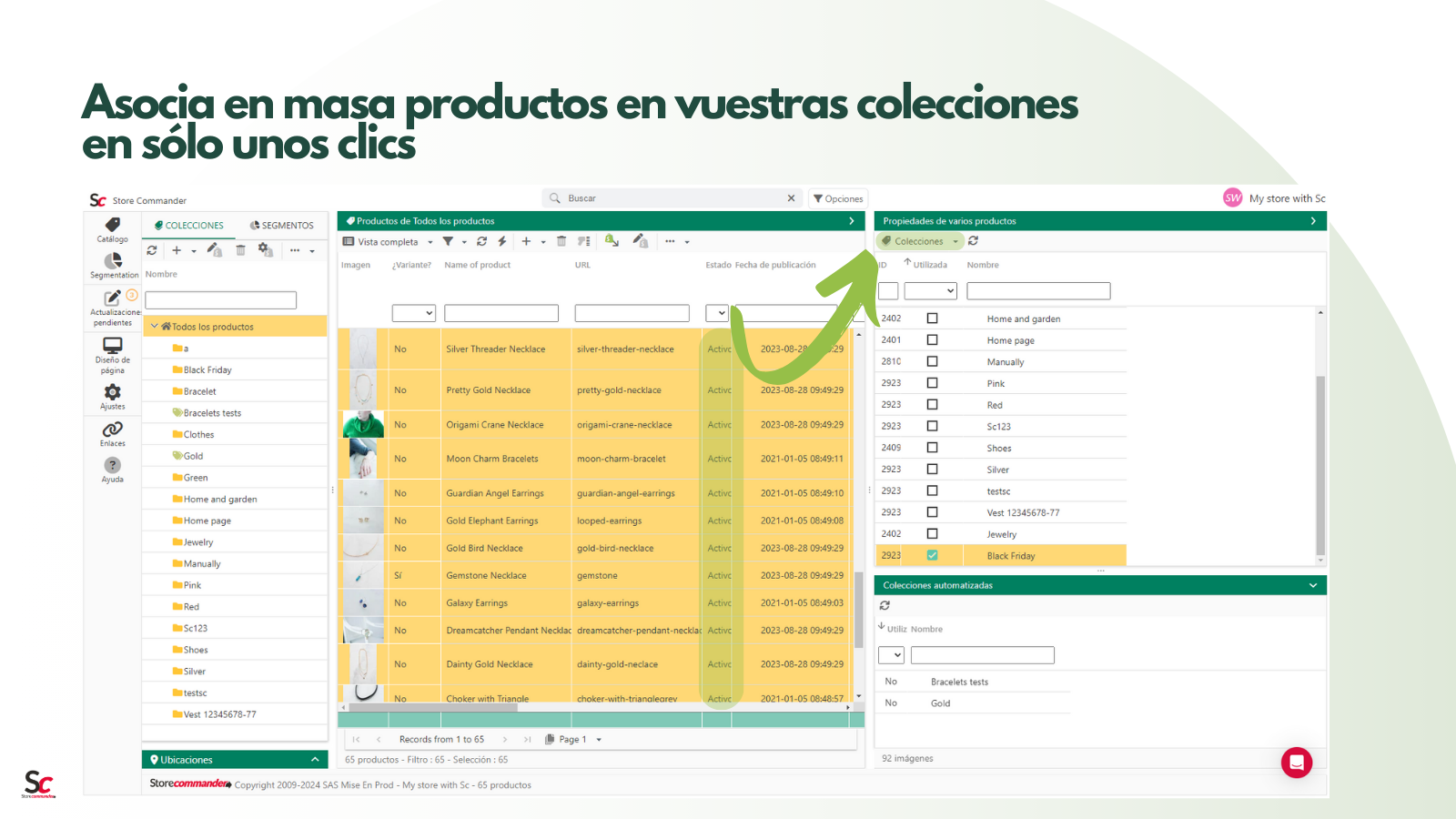
Task: Open the ¿Variante? filter dropdown
Action: pyautogui.click(x=414, y=313)
